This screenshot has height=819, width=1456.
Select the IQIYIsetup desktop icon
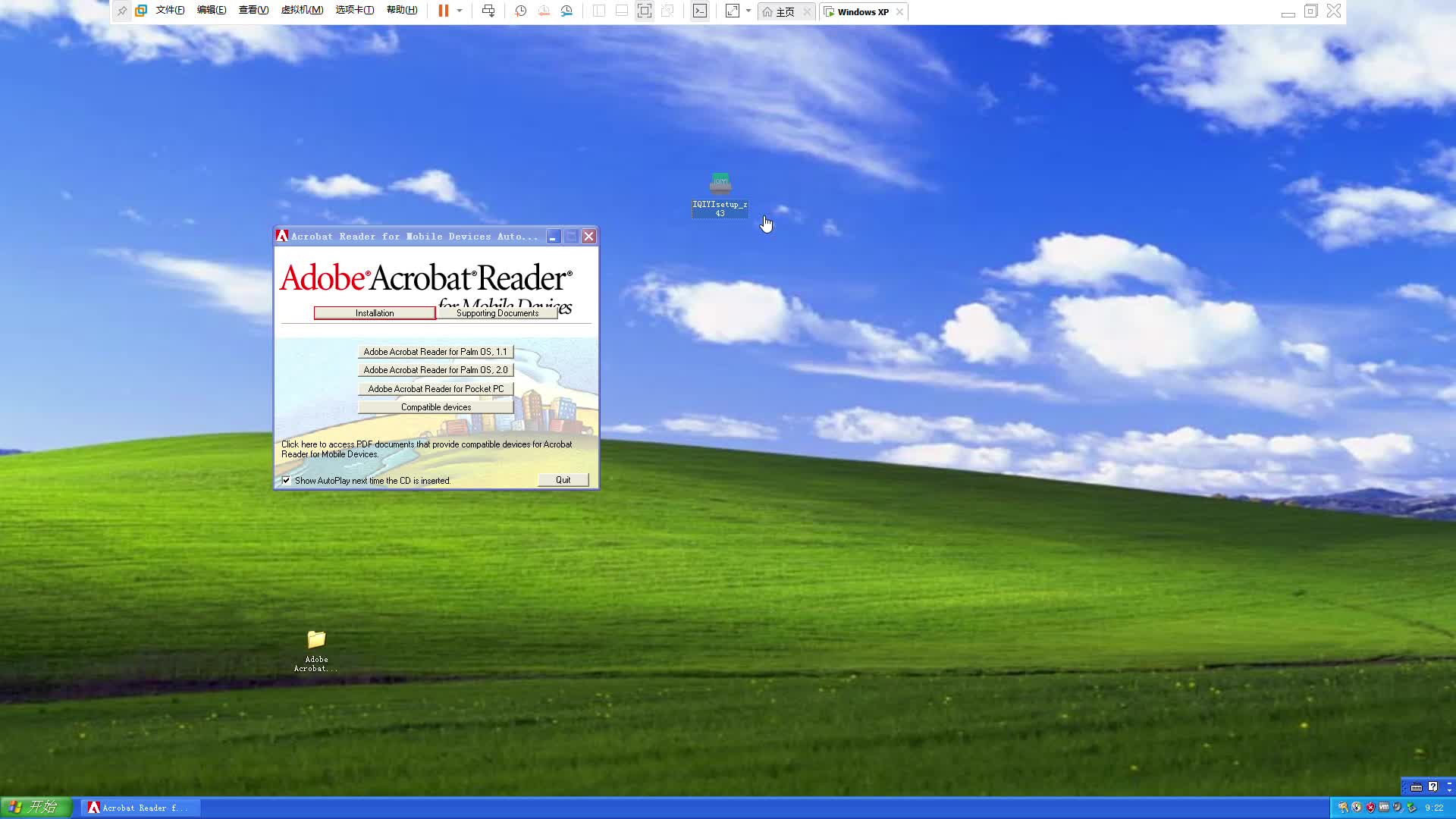720,195
